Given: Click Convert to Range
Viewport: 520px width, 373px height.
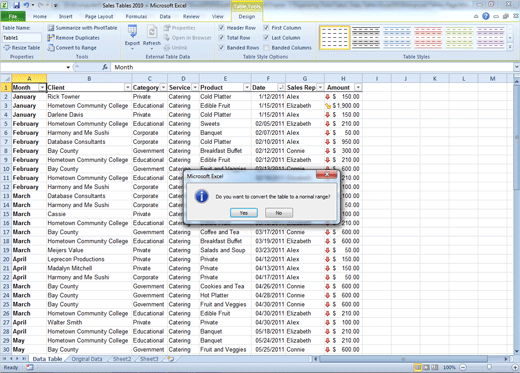Looking at the screenshot, I should coord(72,48).
